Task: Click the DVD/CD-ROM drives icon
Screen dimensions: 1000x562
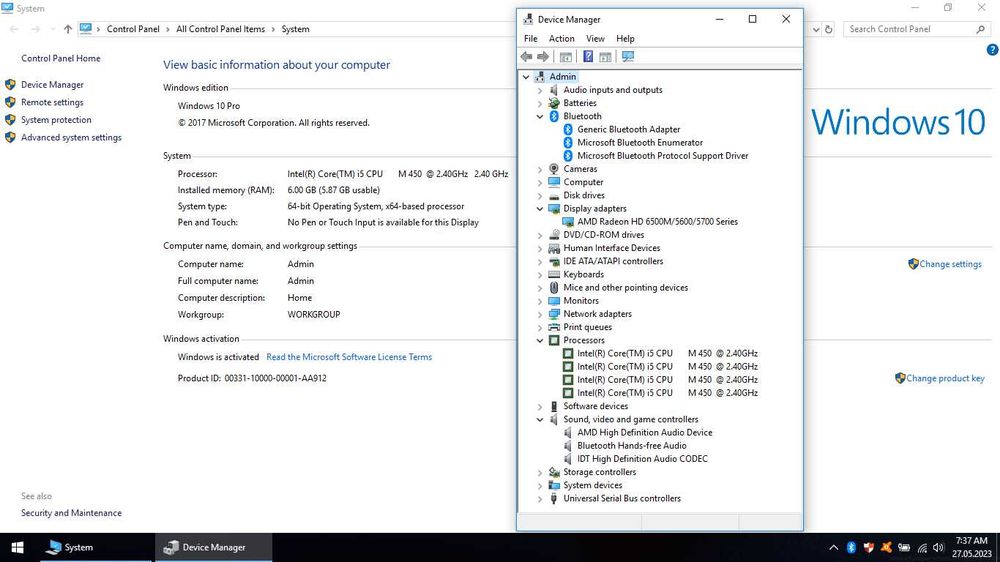Action: pos(554,235)
